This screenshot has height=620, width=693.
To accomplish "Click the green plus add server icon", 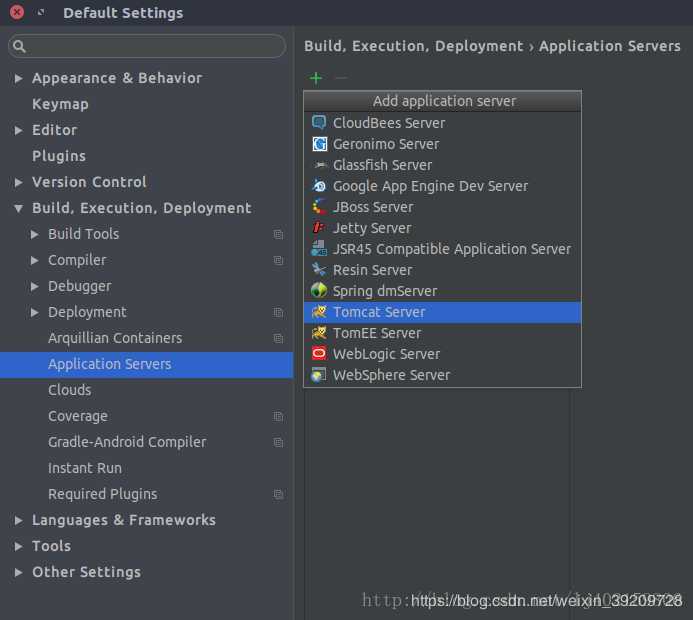I will 316,78.
